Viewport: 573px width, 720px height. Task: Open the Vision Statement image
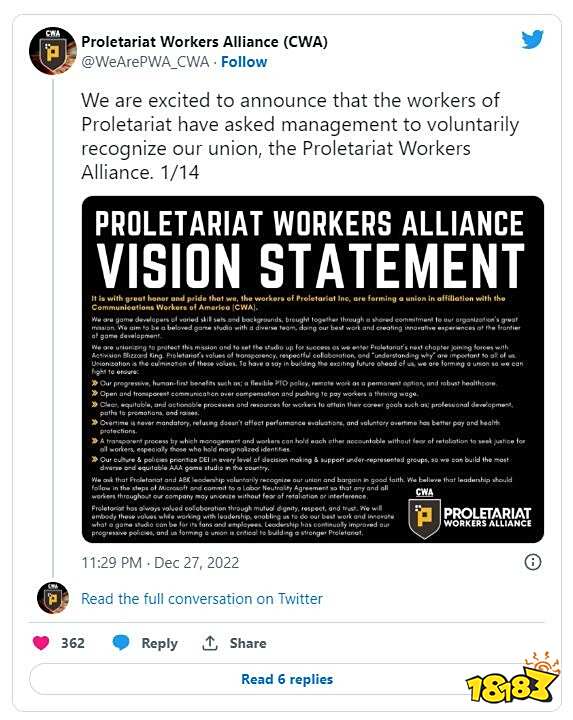[x=313, y=369]
